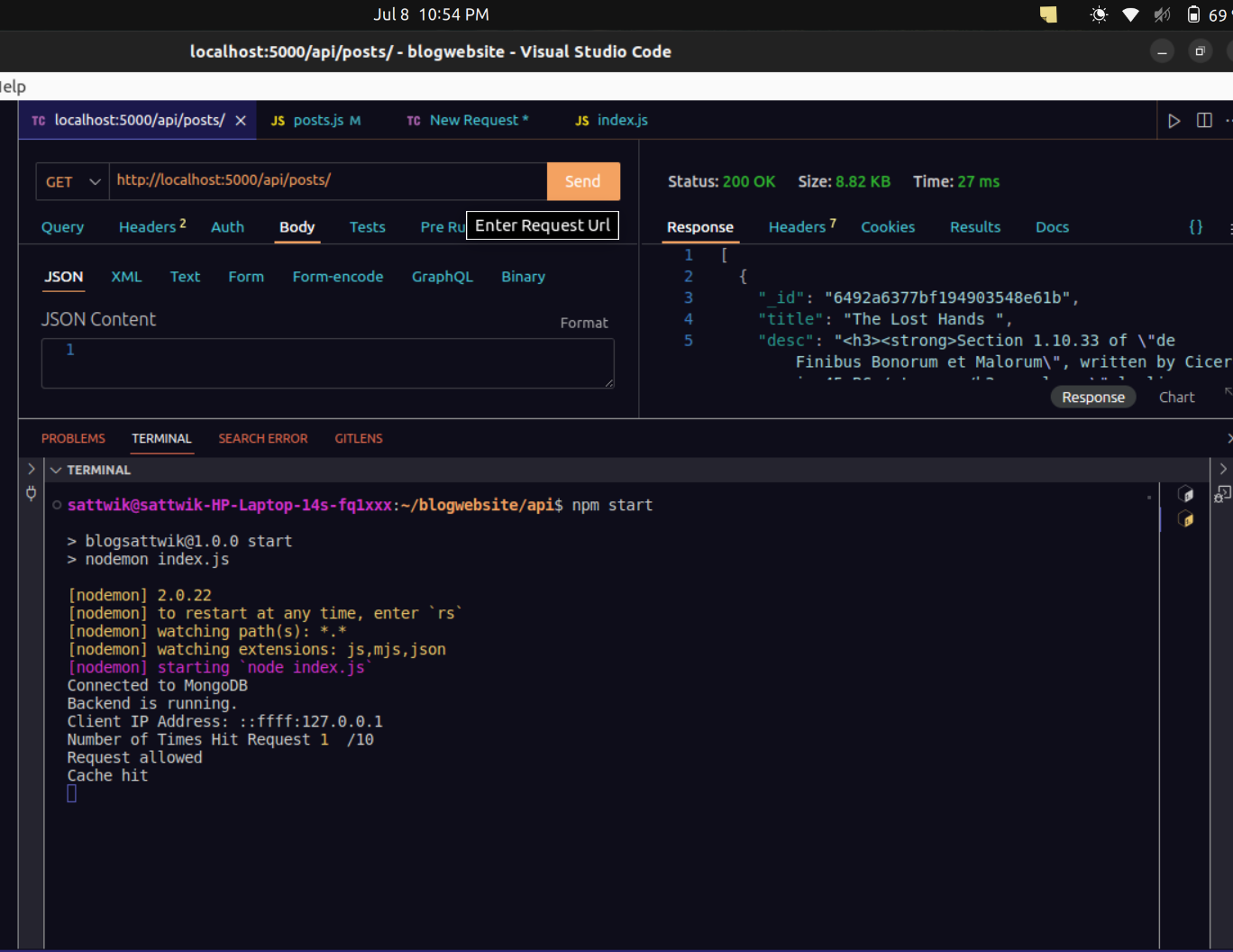Select the Text body type
Screen dimensions: 1233x952
pyautogui.click(x=185, y=277)
